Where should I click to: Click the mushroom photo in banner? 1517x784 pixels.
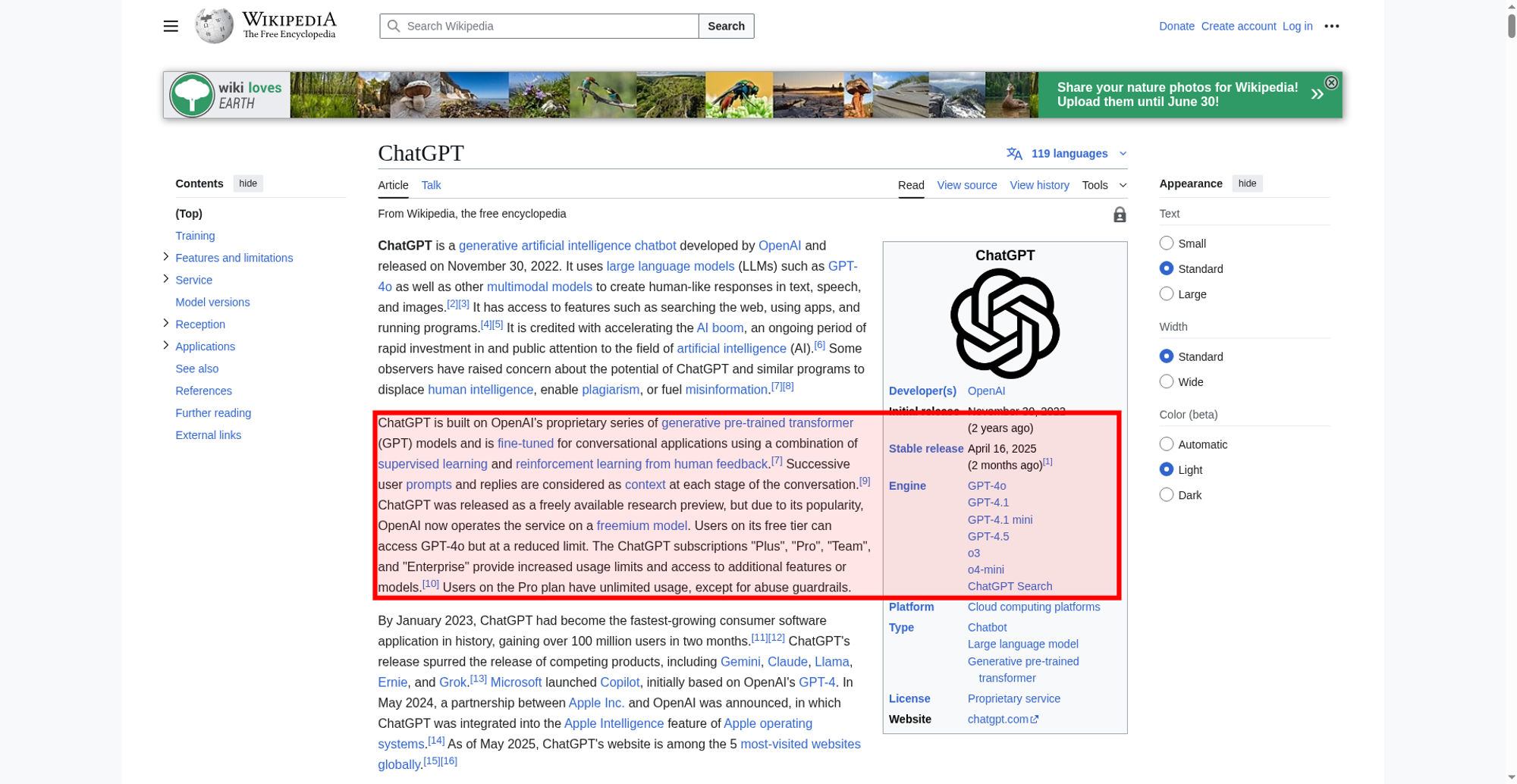415,95
